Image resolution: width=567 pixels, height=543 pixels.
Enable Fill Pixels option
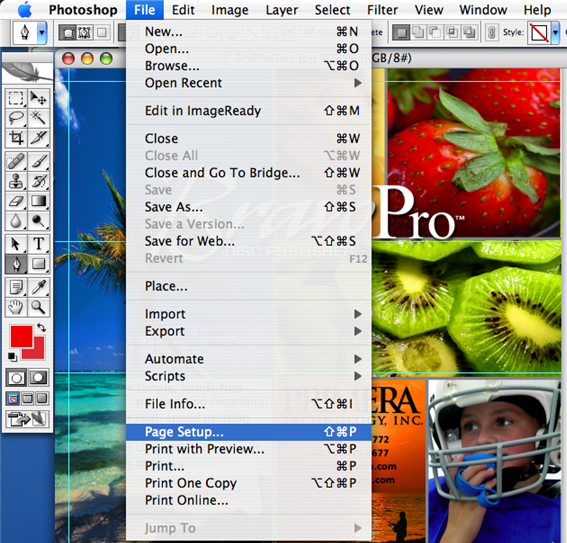102,33
